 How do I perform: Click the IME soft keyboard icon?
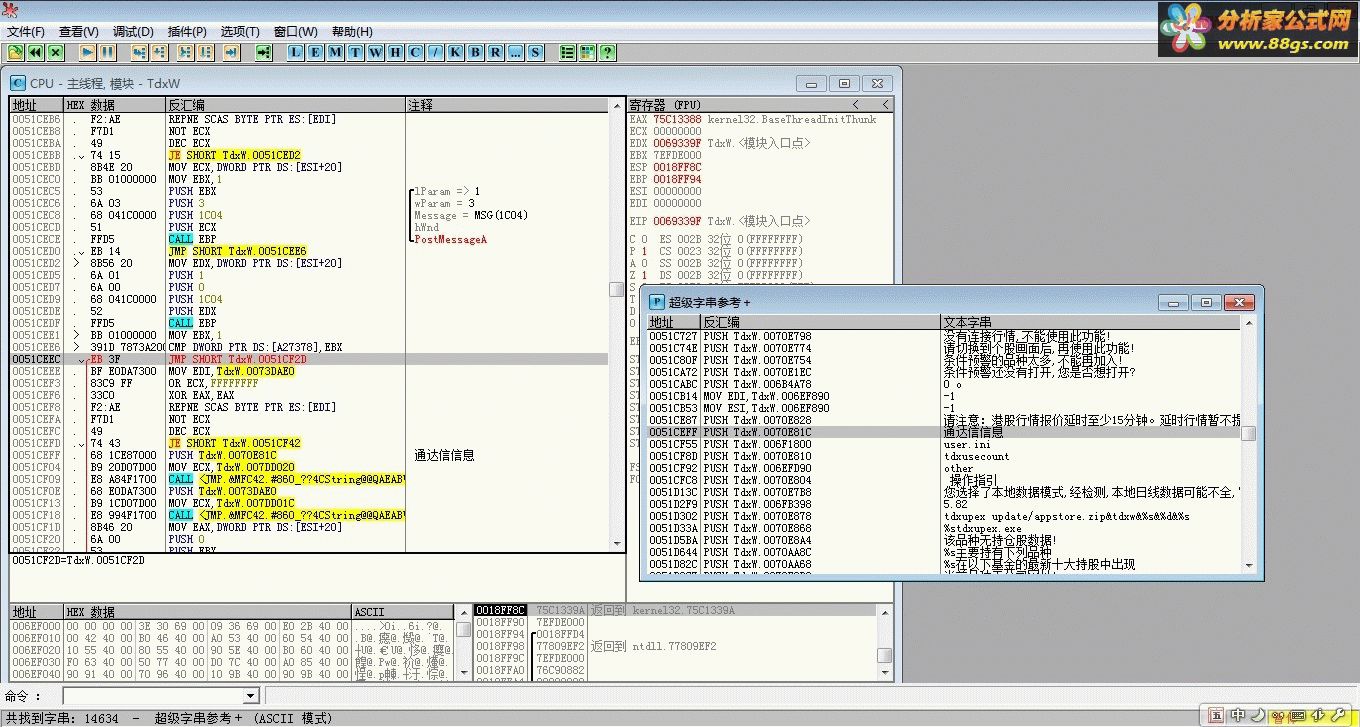click(x=1296, y=715)
